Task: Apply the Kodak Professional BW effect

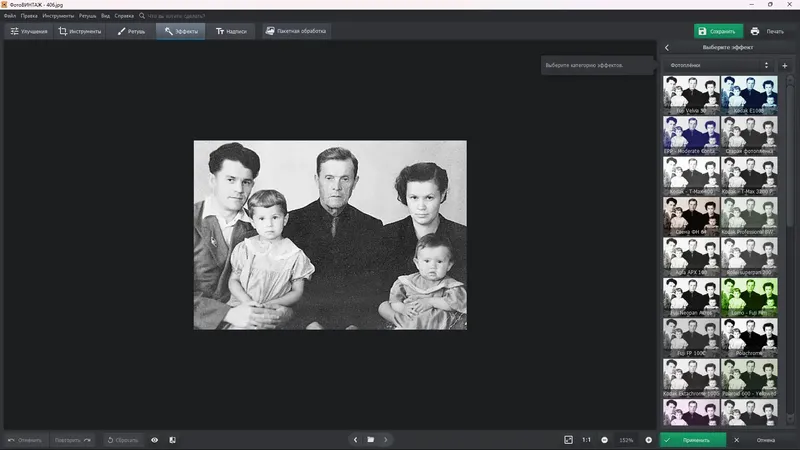Action: click(749, 216)
